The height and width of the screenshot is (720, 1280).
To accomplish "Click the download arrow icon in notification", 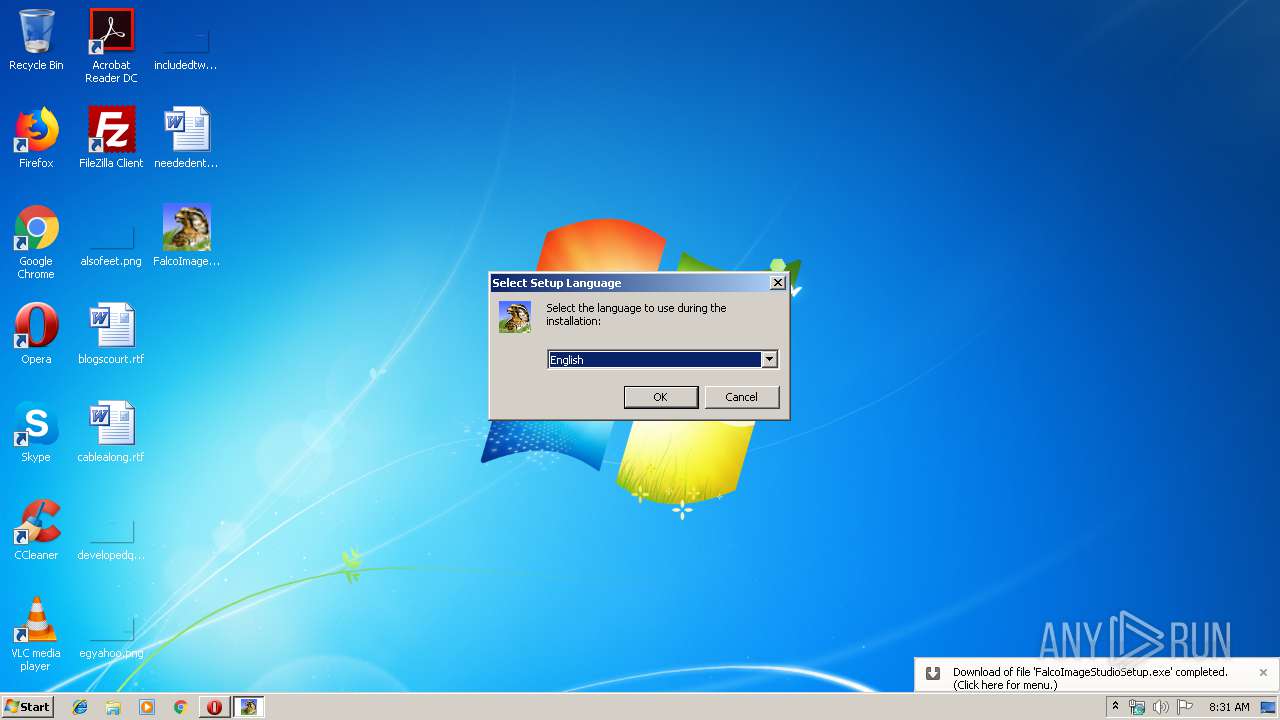I will (x=933, y=673).
